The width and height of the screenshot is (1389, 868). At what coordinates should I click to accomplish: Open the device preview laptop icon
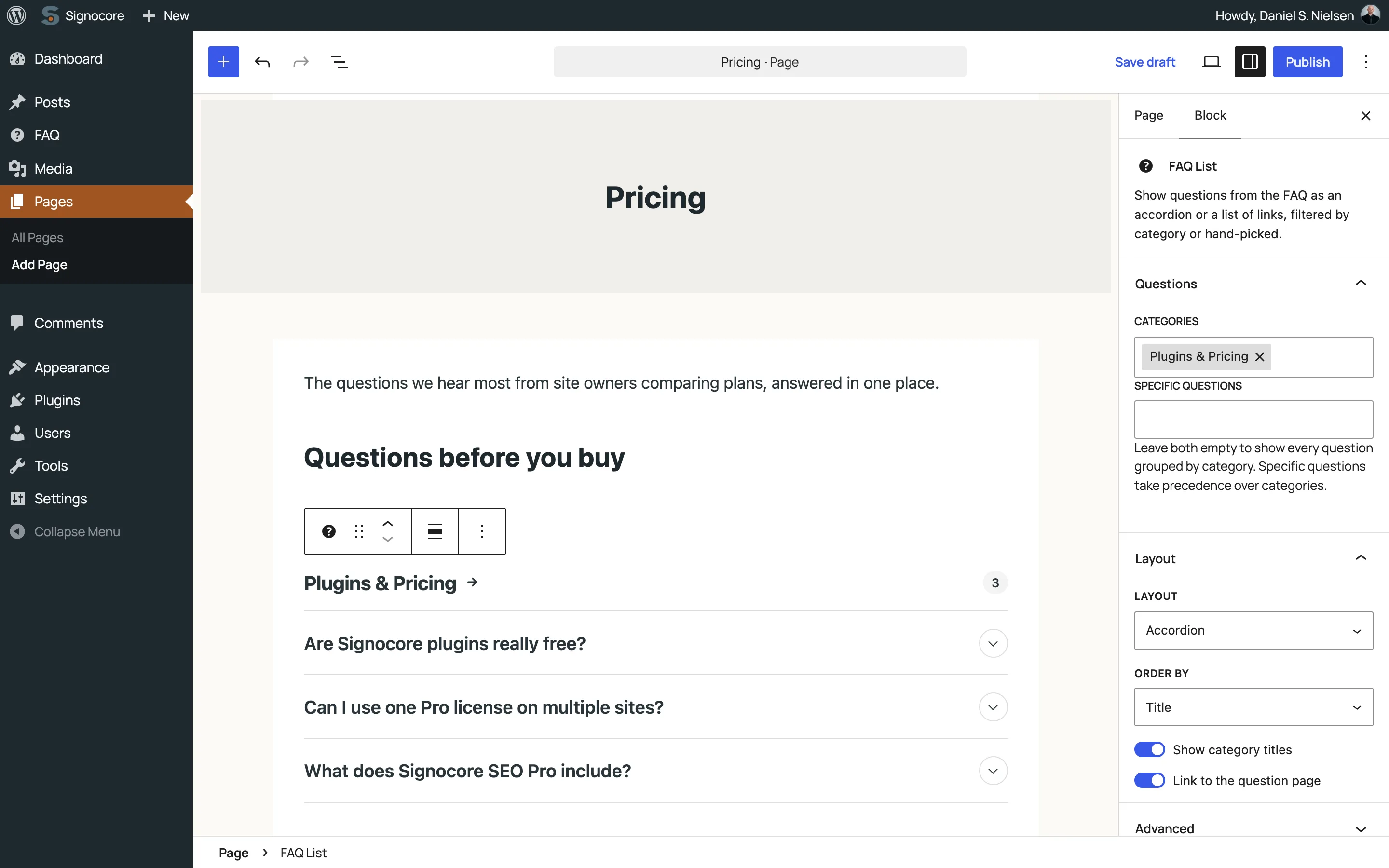click(1211, 62)
